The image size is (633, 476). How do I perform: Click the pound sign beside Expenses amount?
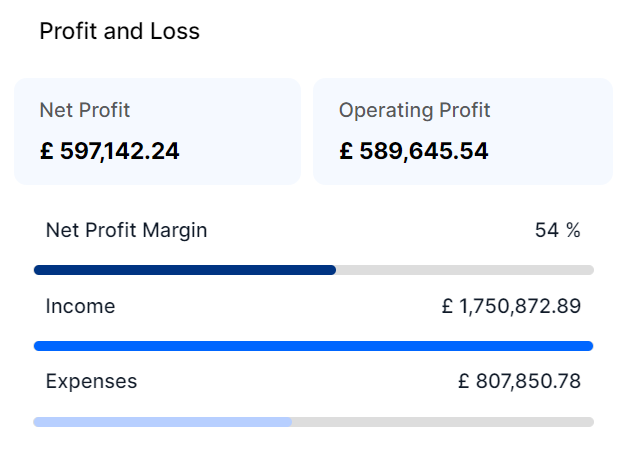(464, 381)
